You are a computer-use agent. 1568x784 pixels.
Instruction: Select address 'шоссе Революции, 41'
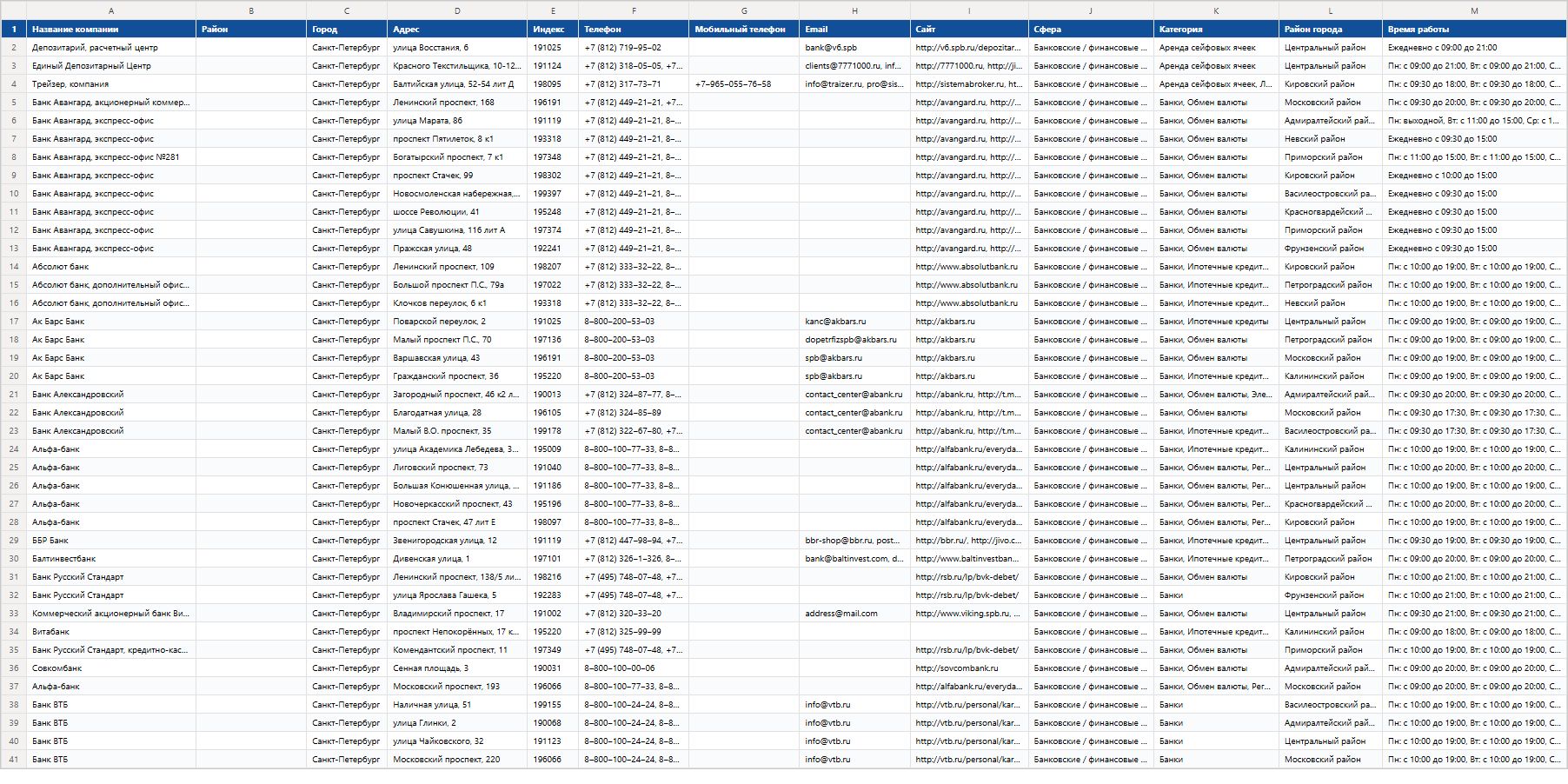tap(457, 211)
